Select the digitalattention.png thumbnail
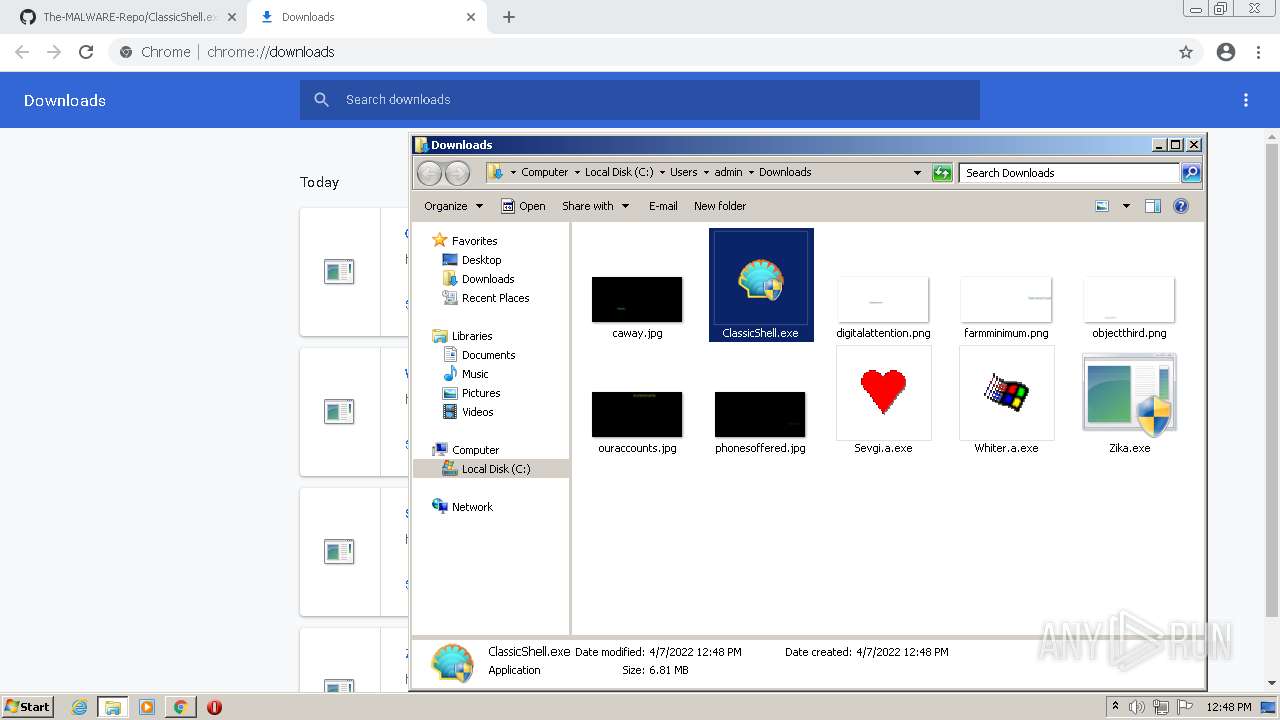The image size is (1280, 720). click(883, 300)
